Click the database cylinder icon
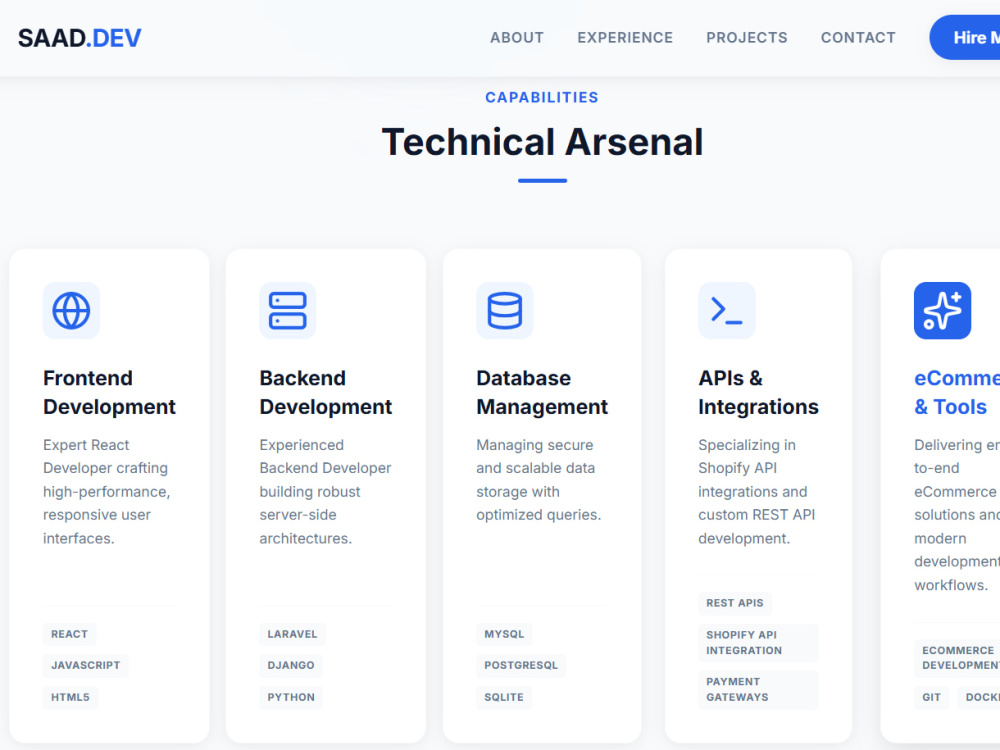The width and height of the screenshot is (1000, 750). (504, 311)
